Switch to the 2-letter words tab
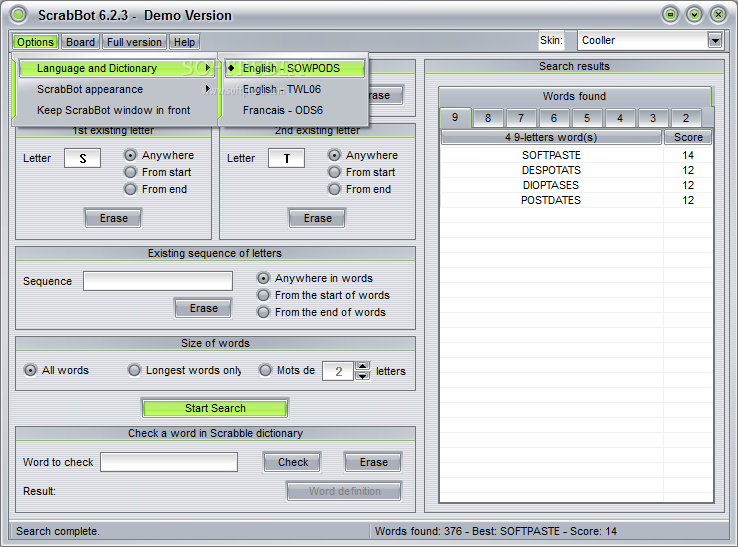This screenshot has width=738, height=547. coord(686,118)
